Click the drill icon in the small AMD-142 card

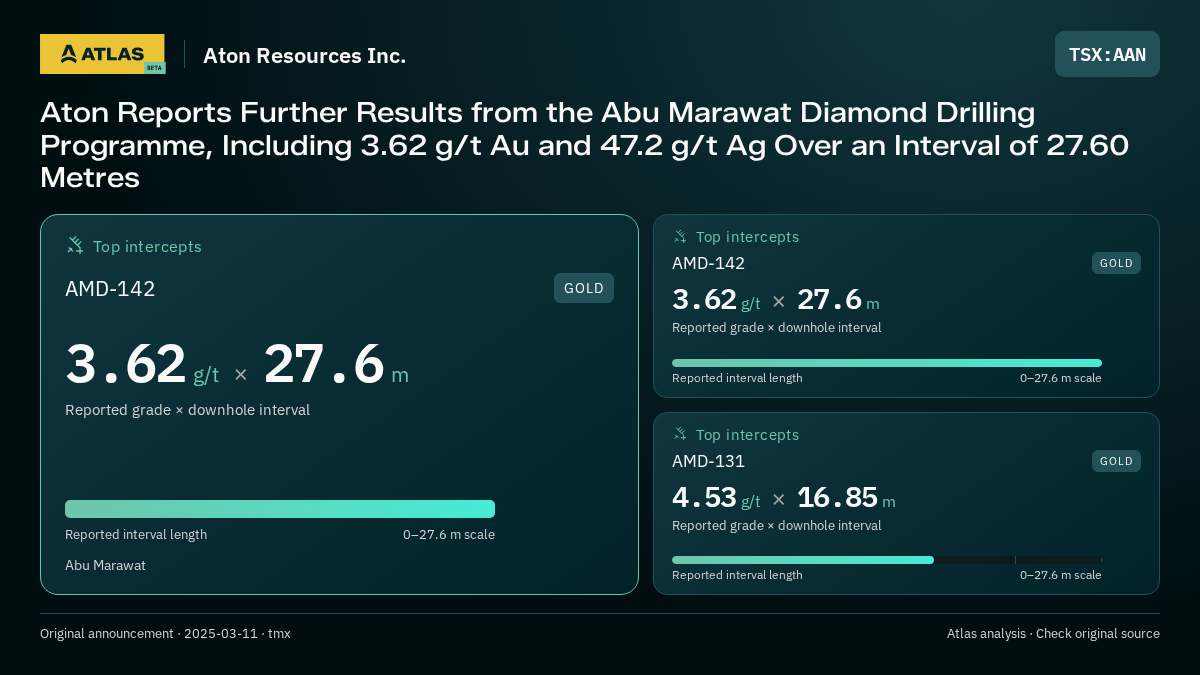[x=680, y=237]
